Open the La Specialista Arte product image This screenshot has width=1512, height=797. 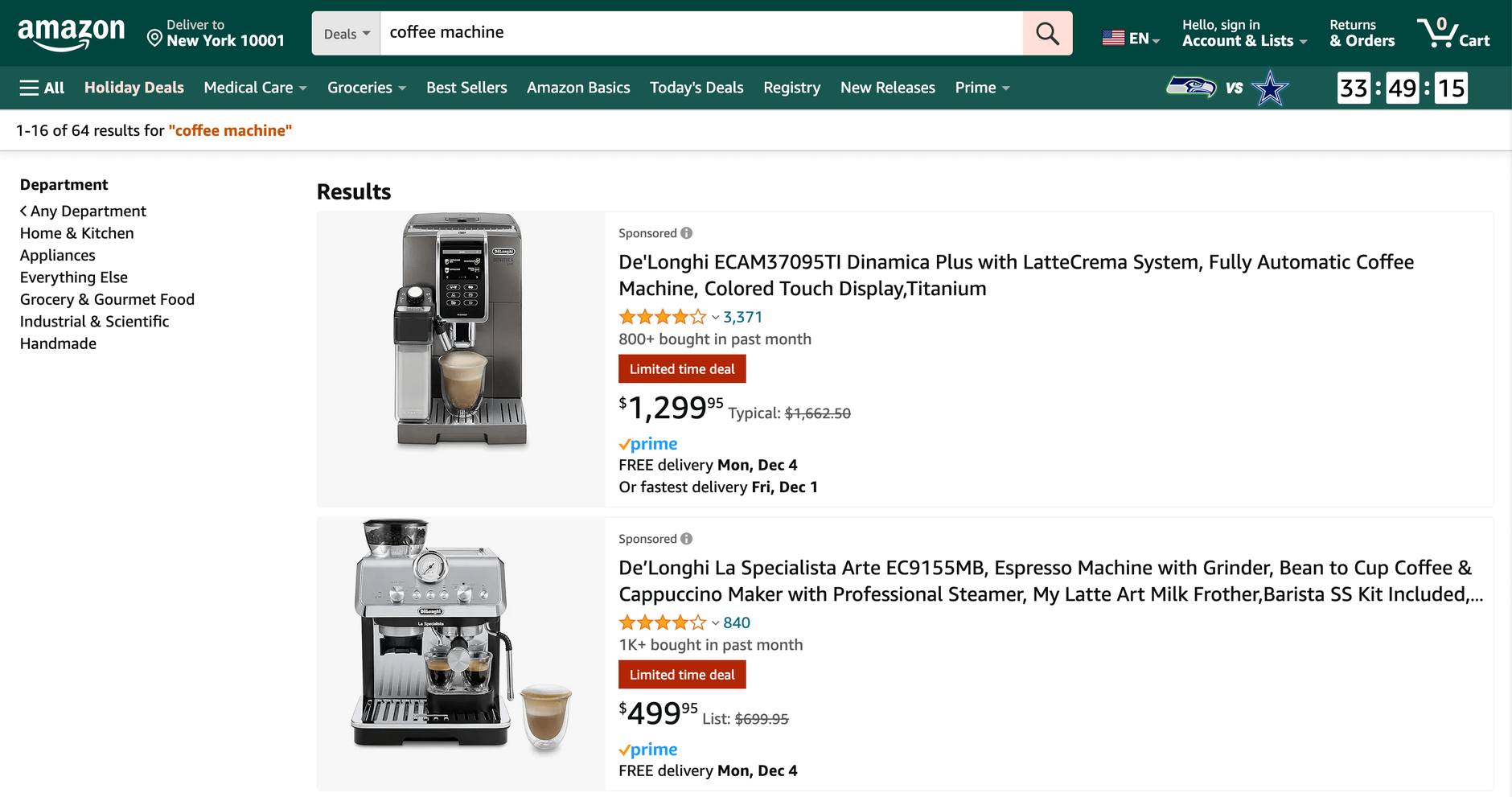click(462, 635)
